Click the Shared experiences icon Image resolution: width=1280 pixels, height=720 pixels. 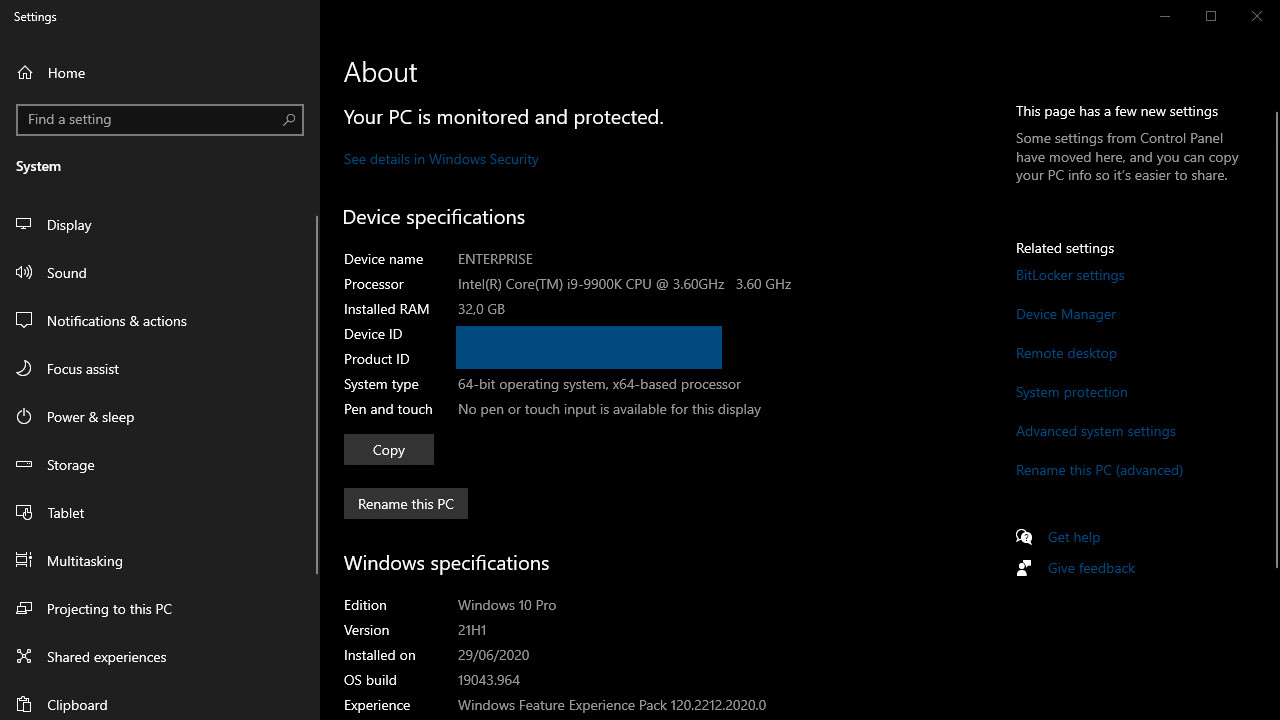(x=24, y=657)
